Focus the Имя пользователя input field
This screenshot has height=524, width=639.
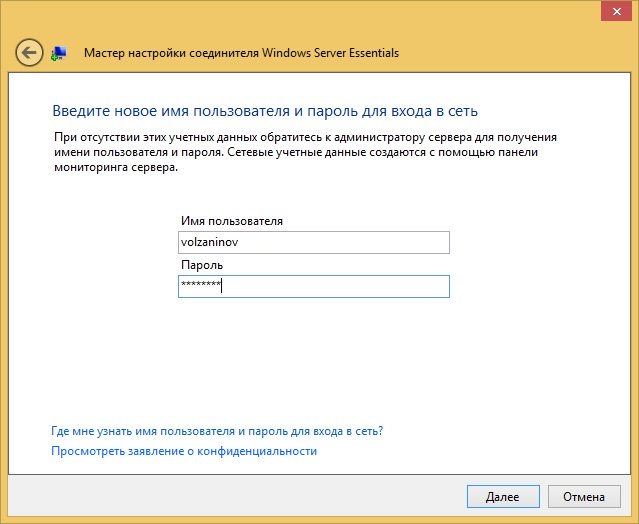(314, 242)
